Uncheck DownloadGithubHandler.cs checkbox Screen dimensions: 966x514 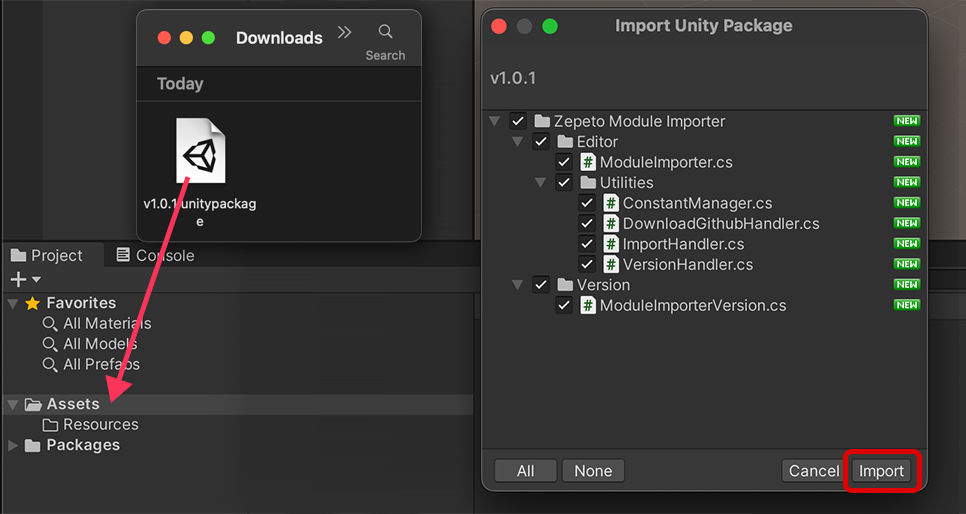586,223
